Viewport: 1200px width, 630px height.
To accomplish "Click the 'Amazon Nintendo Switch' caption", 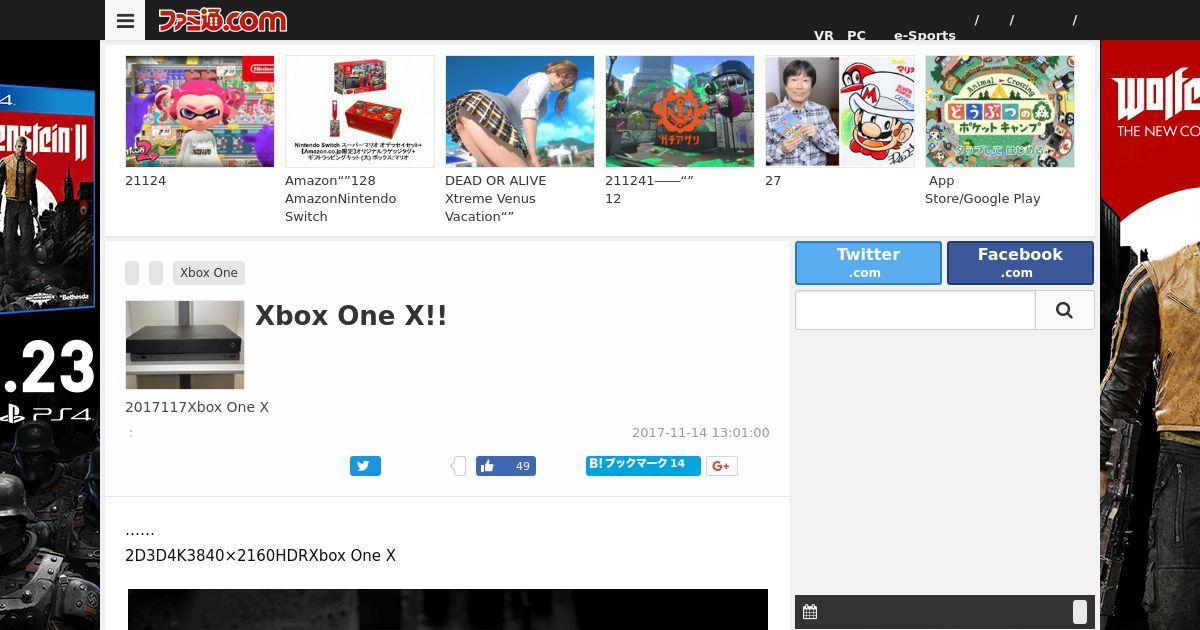I will pos(341,199).
